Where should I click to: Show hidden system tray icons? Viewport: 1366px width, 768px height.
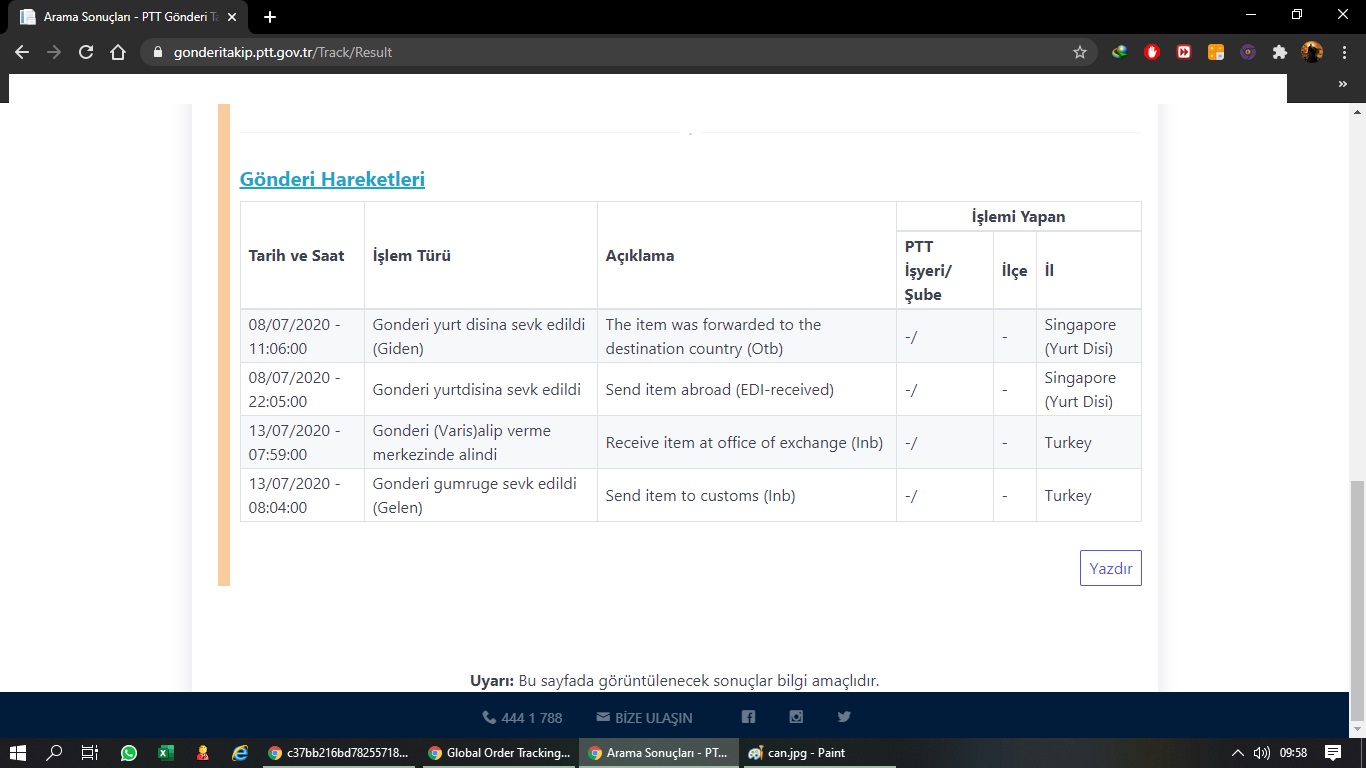click(1237, 753)
